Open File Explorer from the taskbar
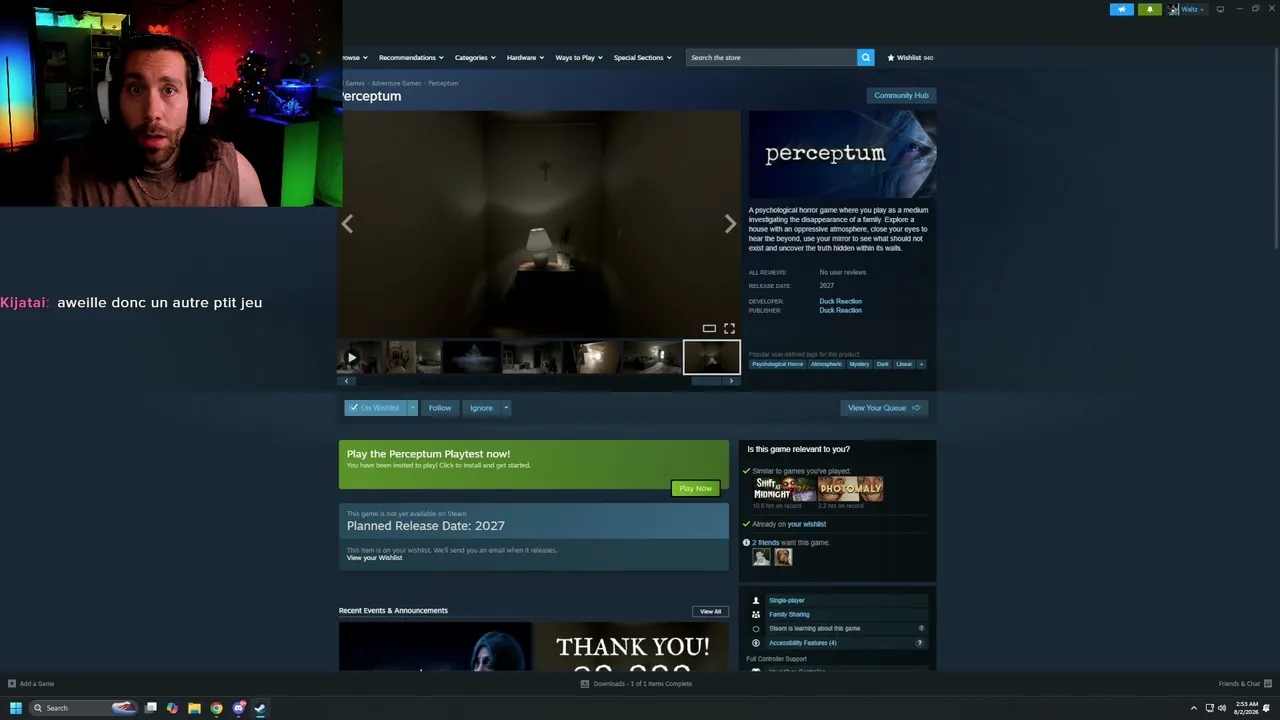 (194, 708)
